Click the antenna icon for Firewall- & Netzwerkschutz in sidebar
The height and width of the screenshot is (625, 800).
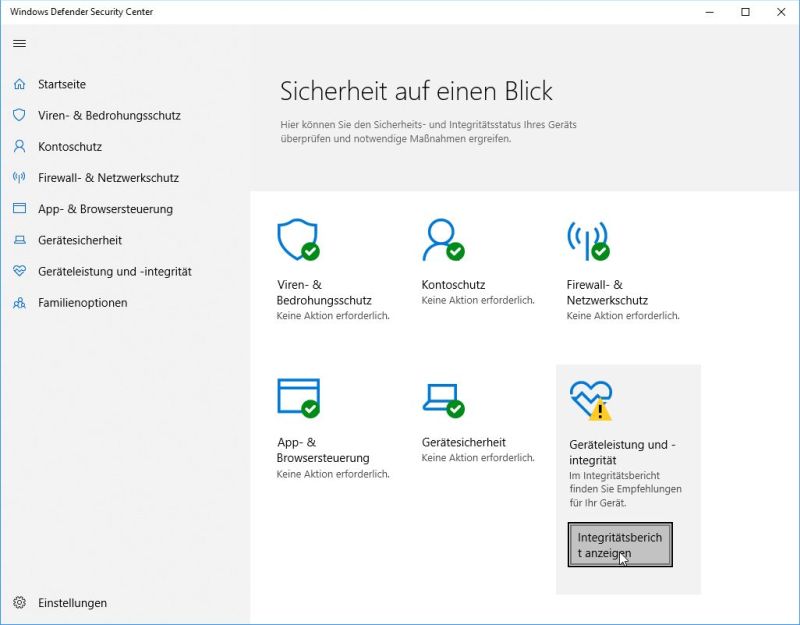tap(19, 178)
